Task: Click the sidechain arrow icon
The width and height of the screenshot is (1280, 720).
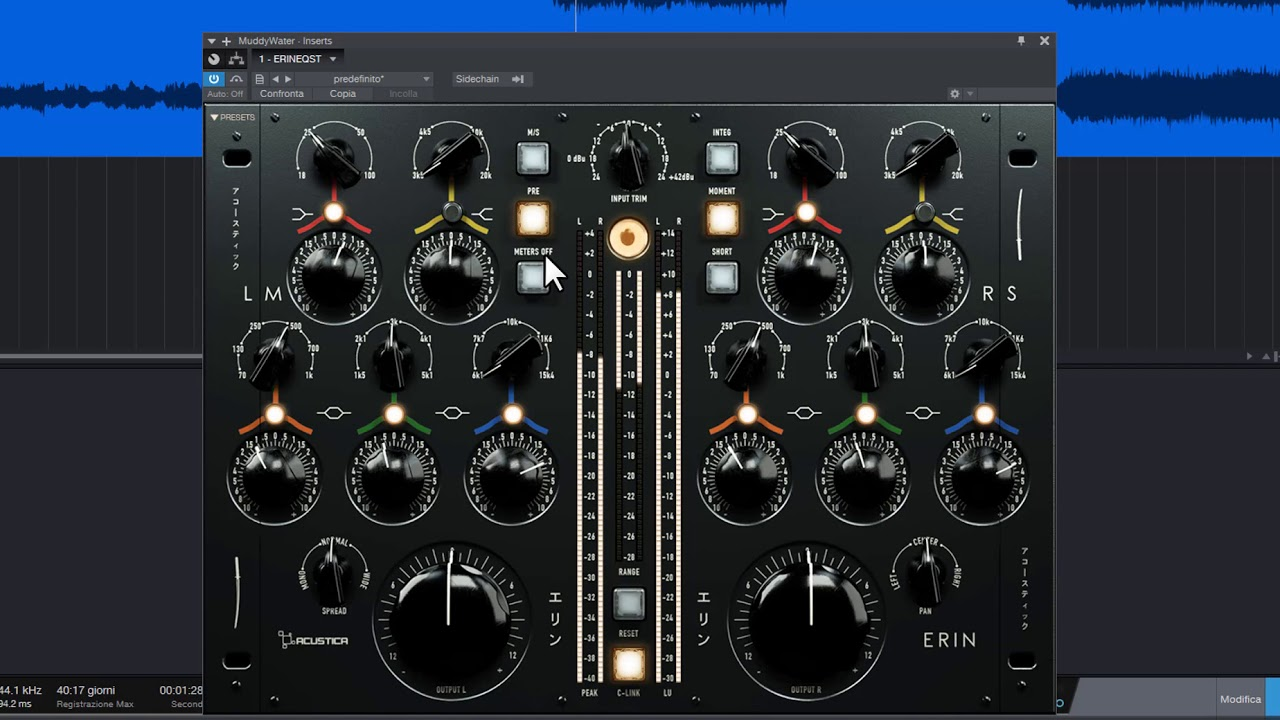Action: (518, 79)
